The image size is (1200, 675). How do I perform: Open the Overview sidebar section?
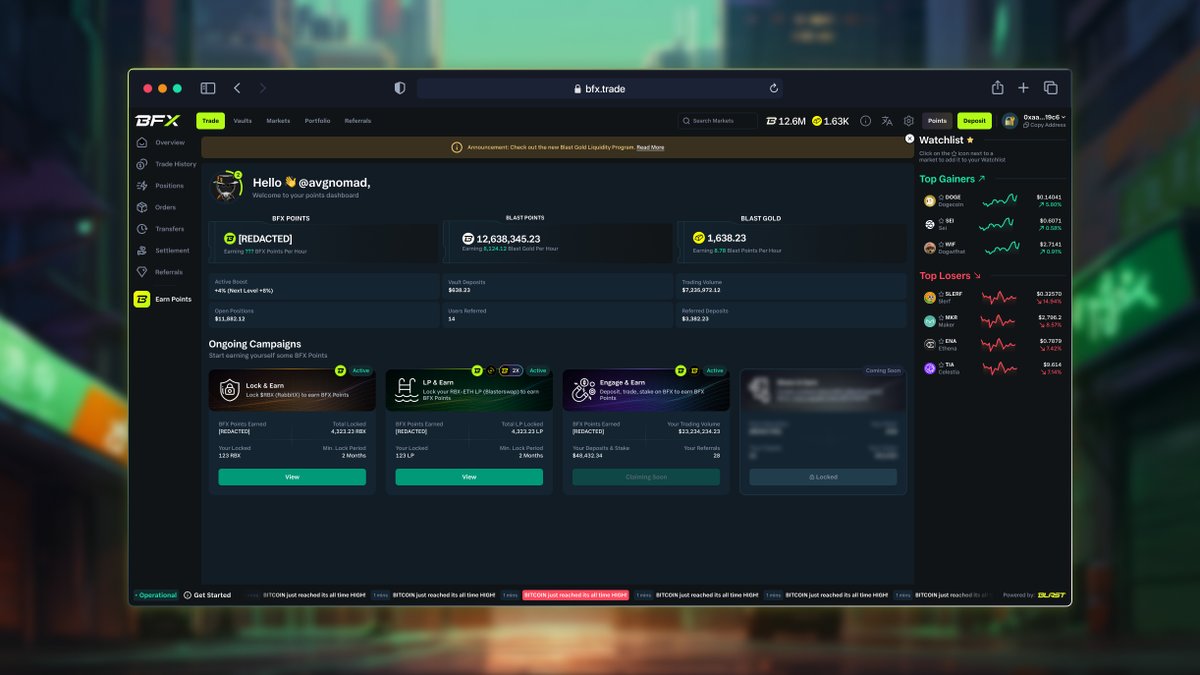(161, 142)
